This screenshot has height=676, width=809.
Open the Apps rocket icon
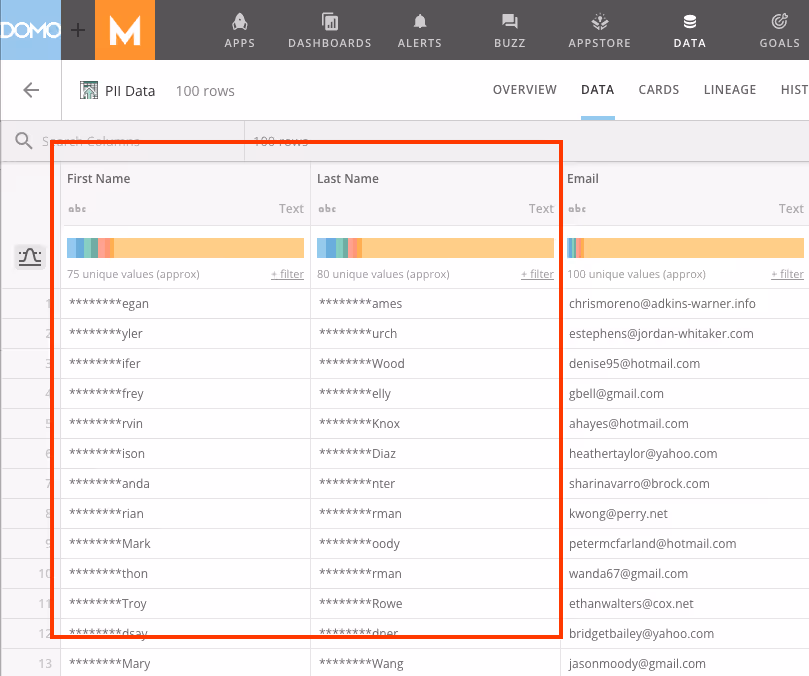click(x=239, y=22)
